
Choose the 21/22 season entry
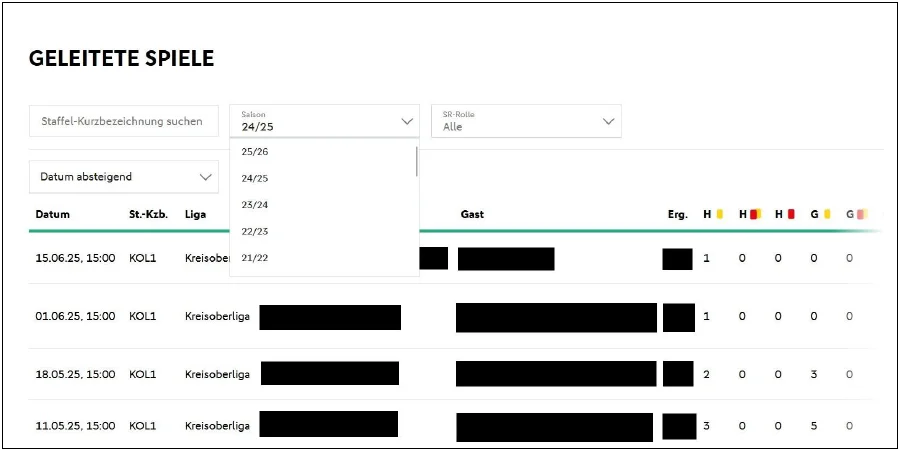point(256,258)
